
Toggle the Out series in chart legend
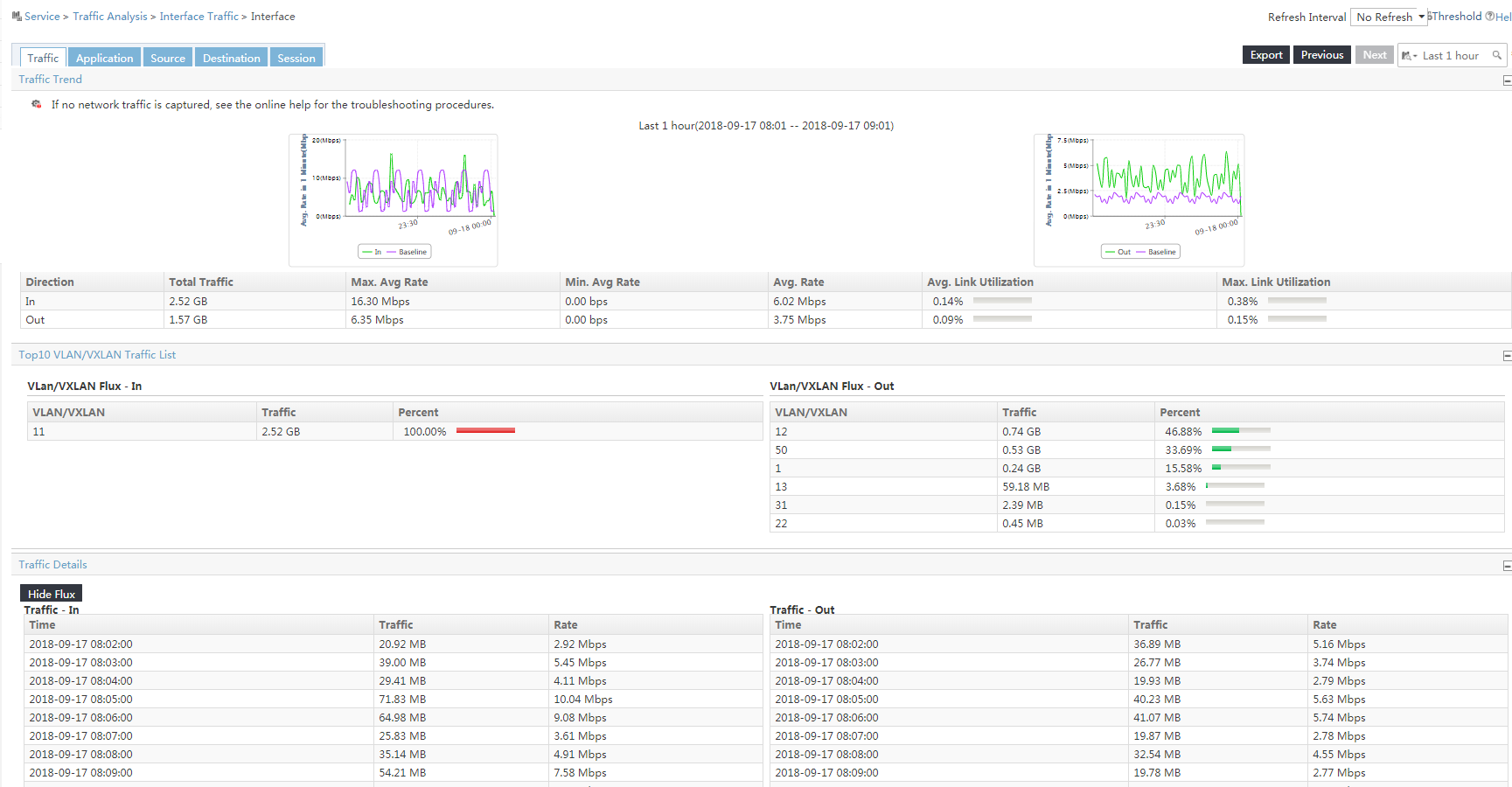[x=1118, y=252]
